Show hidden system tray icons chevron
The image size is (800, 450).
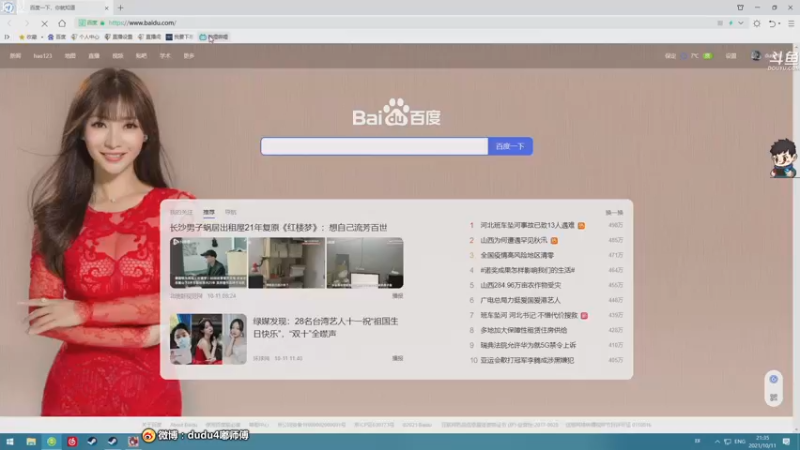coord(717,441)
